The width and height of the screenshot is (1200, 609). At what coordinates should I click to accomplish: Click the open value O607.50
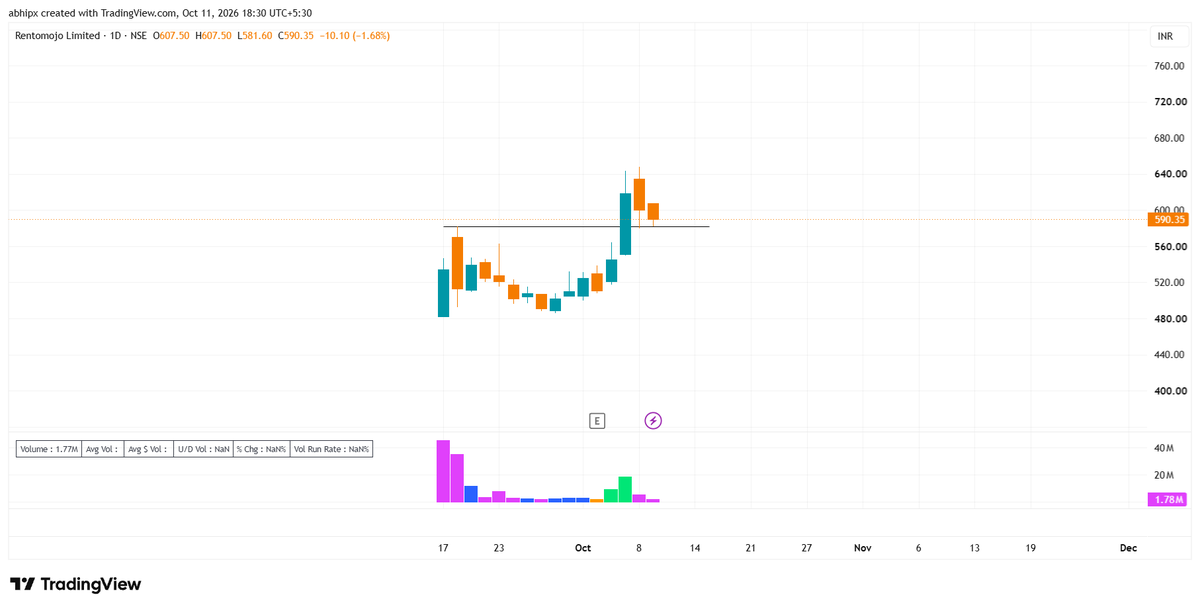click(x=172, y=35)
